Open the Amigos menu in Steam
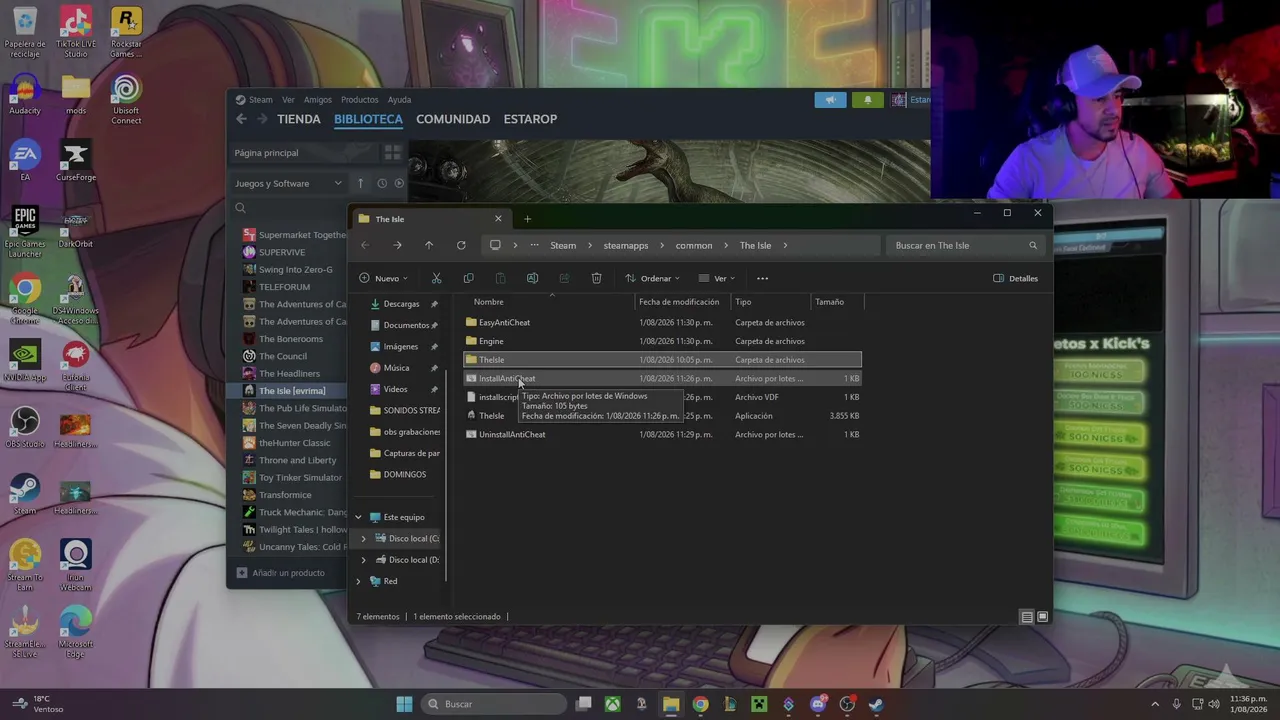This screenshot has width=1280, height=720. coord(317,100)
